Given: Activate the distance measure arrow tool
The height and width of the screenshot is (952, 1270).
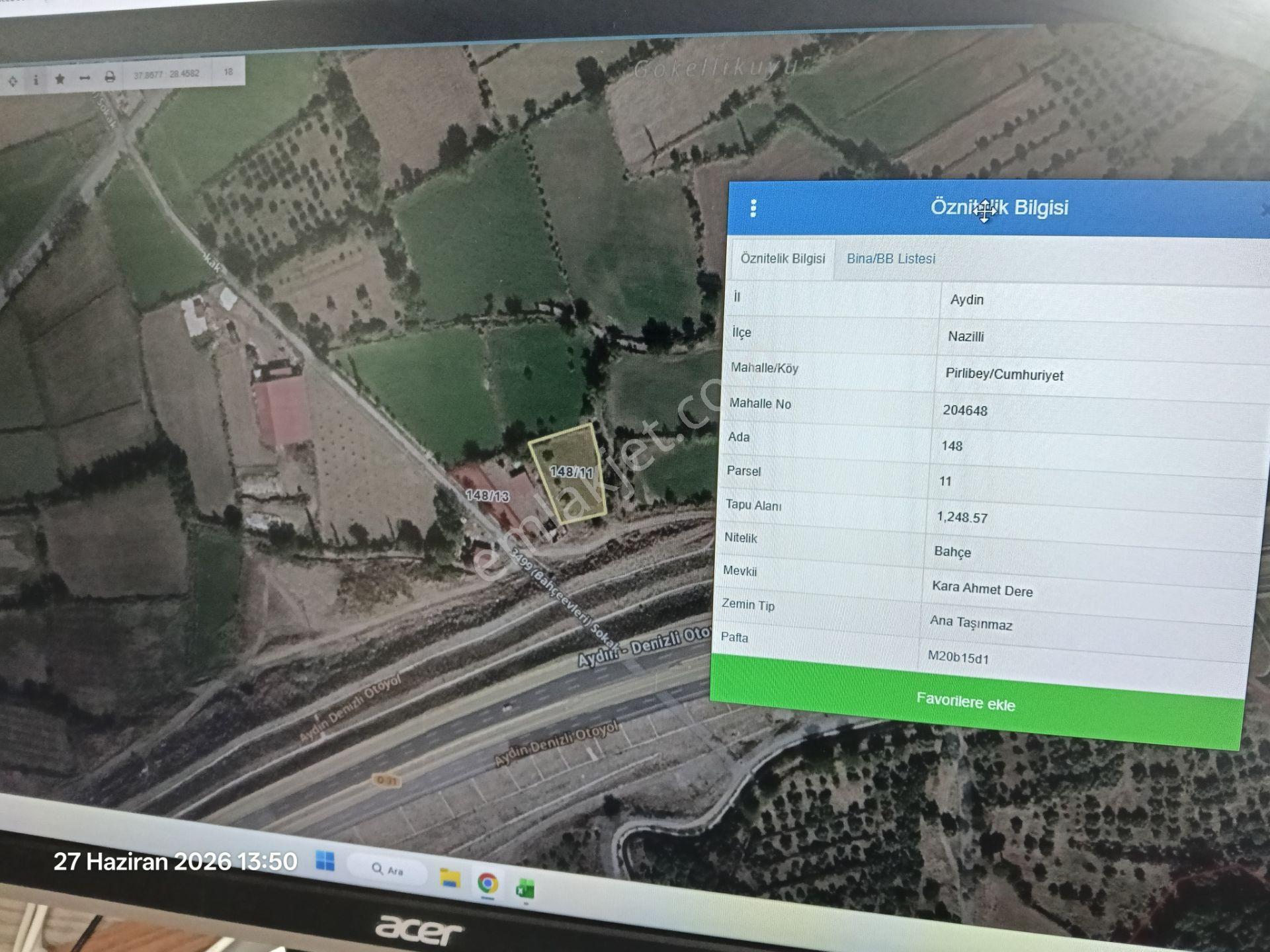Looking at the screenshot, I should coord(85,78).
